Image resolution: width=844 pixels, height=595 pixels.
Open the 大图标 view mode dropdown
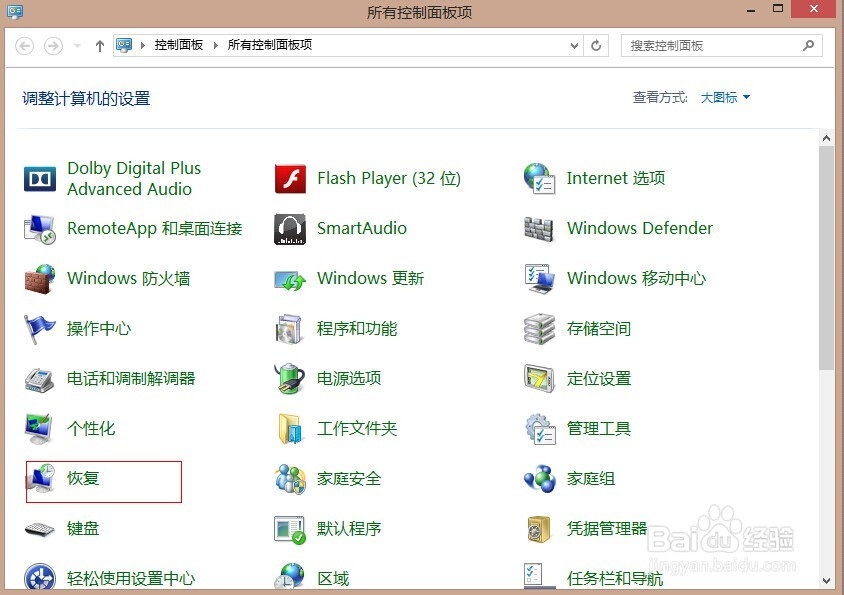pyautogui.click(x=725, y=97)
